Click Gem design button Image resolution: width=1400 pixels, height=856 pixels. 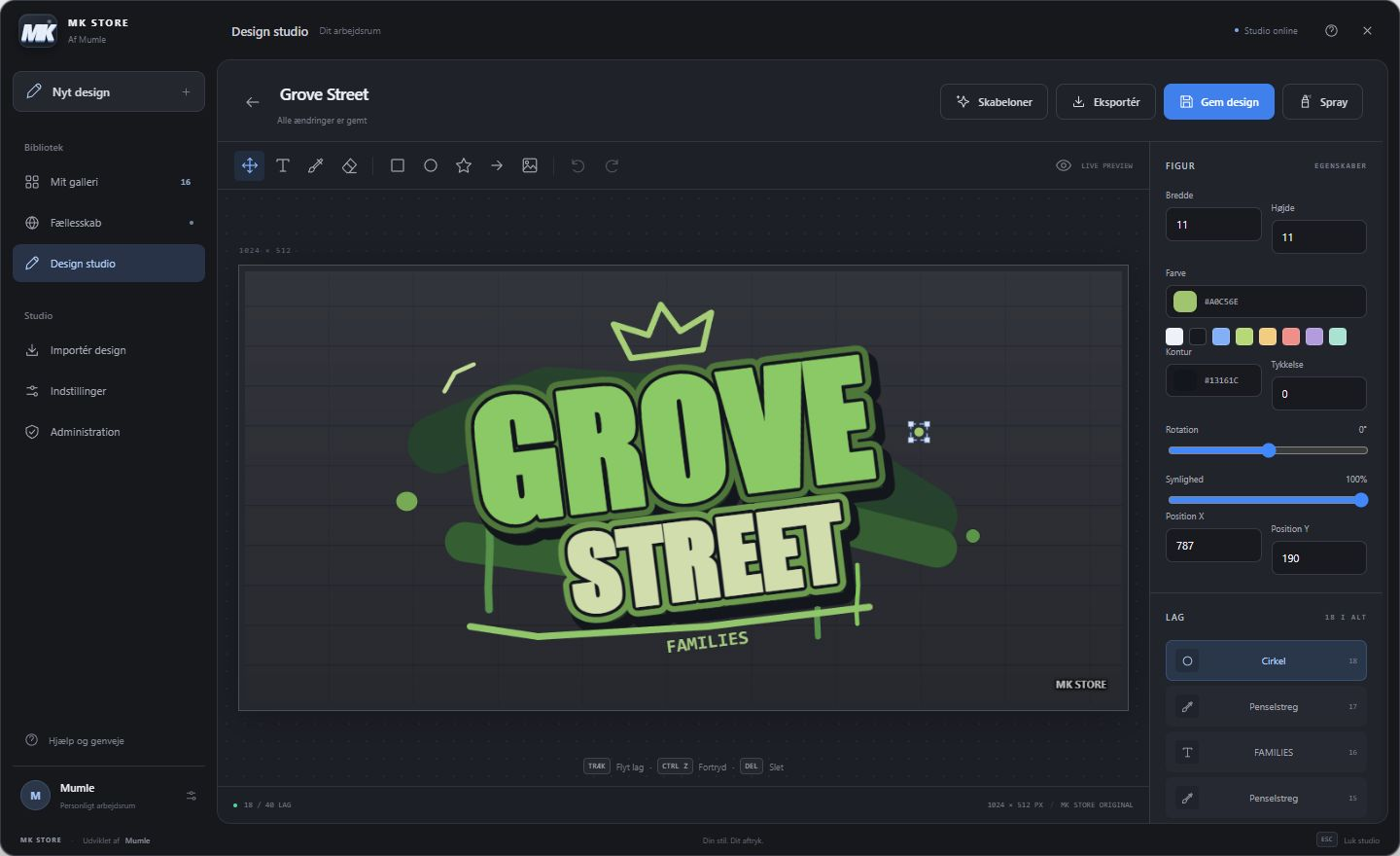coord(1219,102)
